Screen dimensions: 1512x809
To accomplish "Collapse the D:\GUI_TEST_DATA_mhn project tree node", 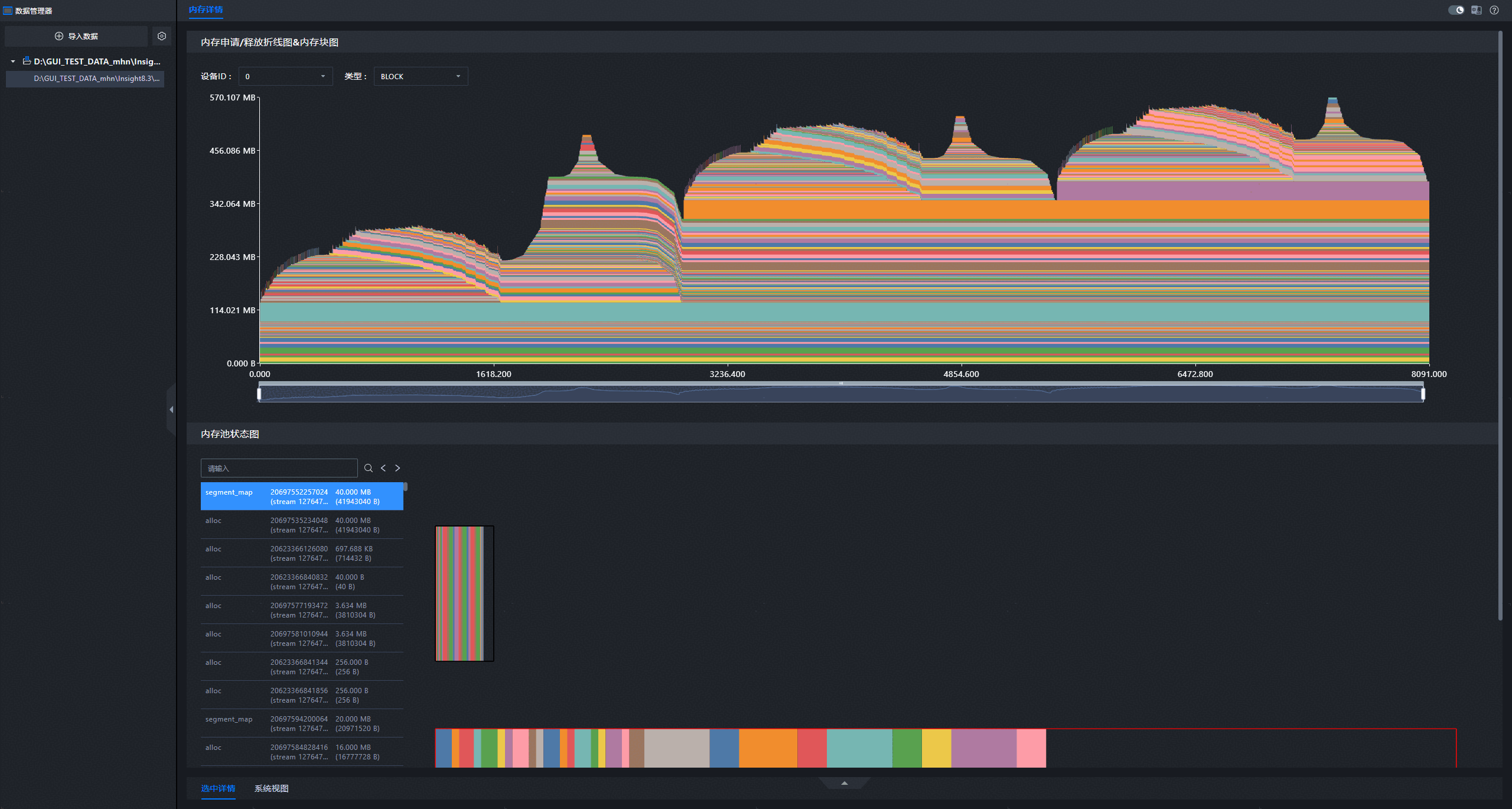I will pos(13,61).
